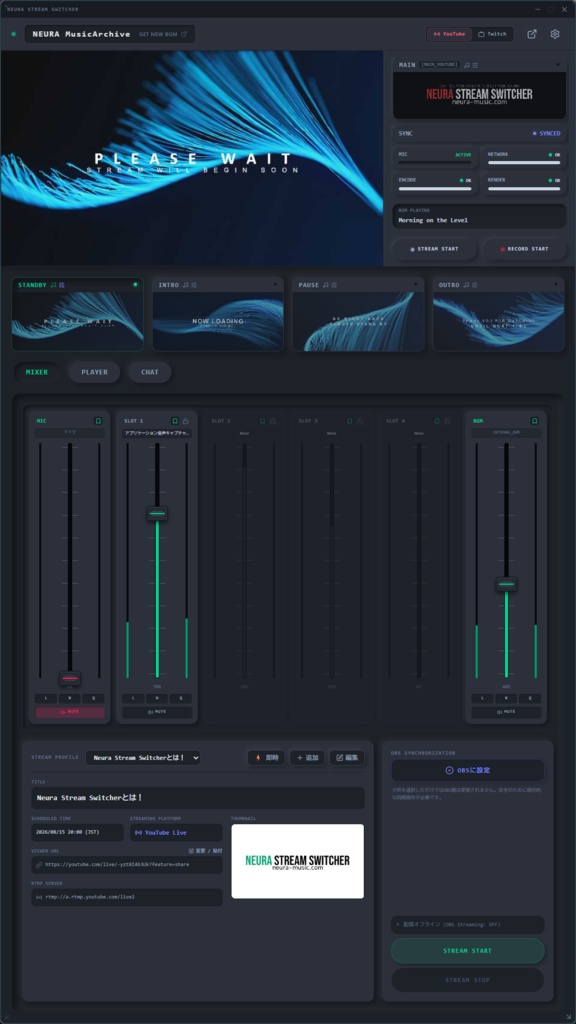Click the music note icon on STANDBY scene
Screen dimensions: 576x1024
click(54, 285)
